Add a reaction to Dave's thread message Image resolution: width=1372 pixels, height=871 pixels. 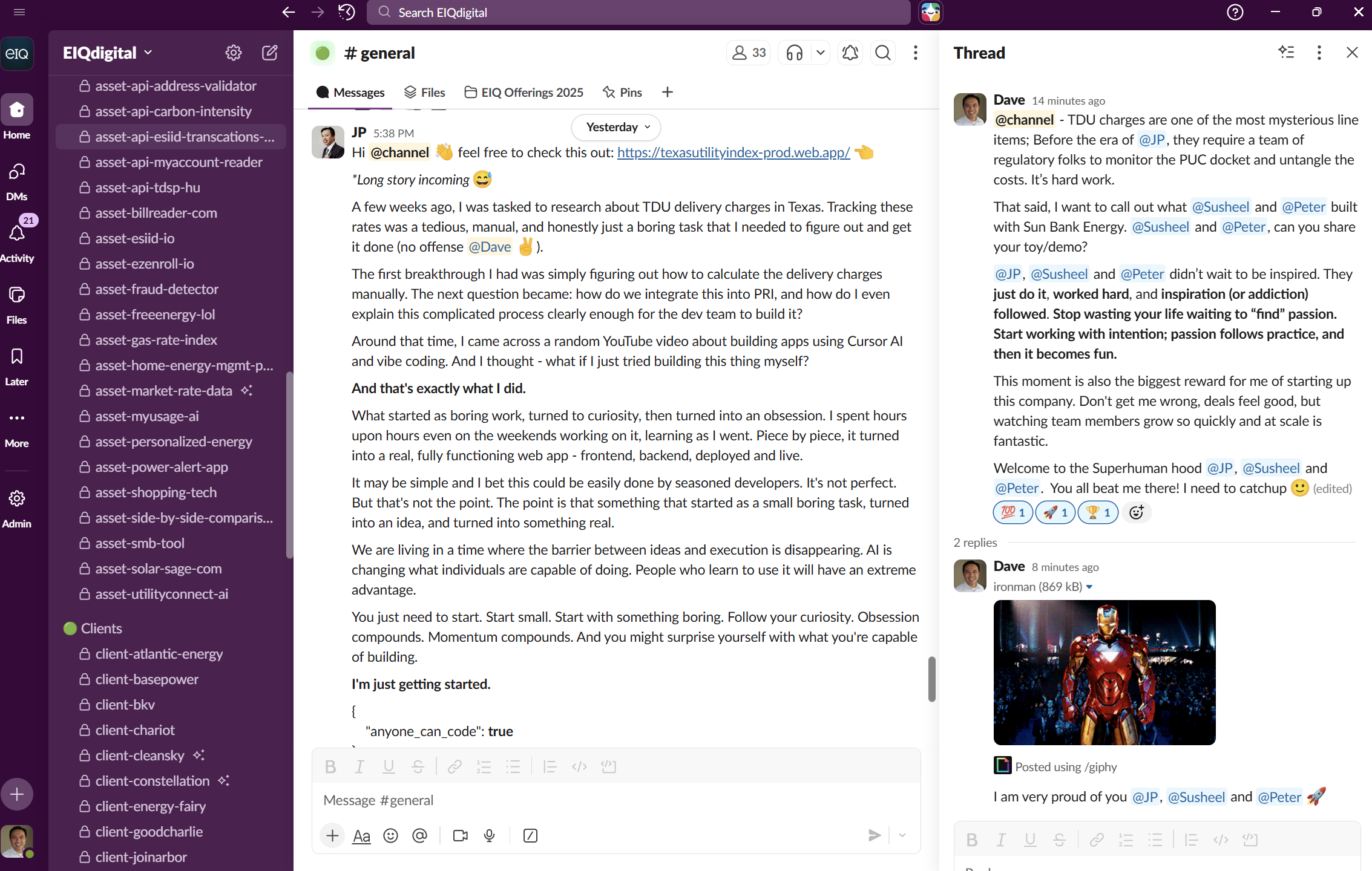point(1136,512)
